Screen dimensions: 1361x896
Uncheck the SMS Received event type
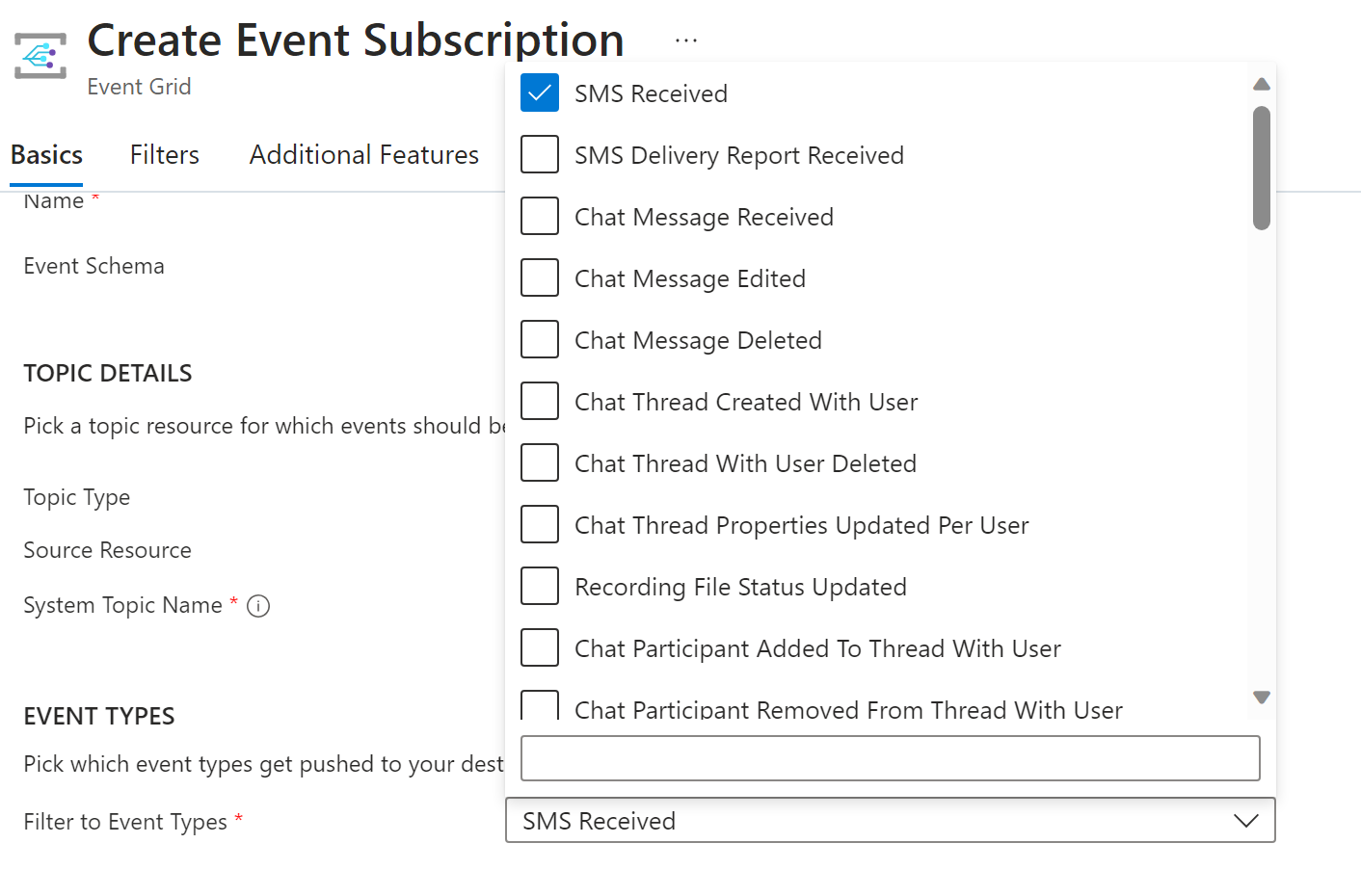coord(540,92)
